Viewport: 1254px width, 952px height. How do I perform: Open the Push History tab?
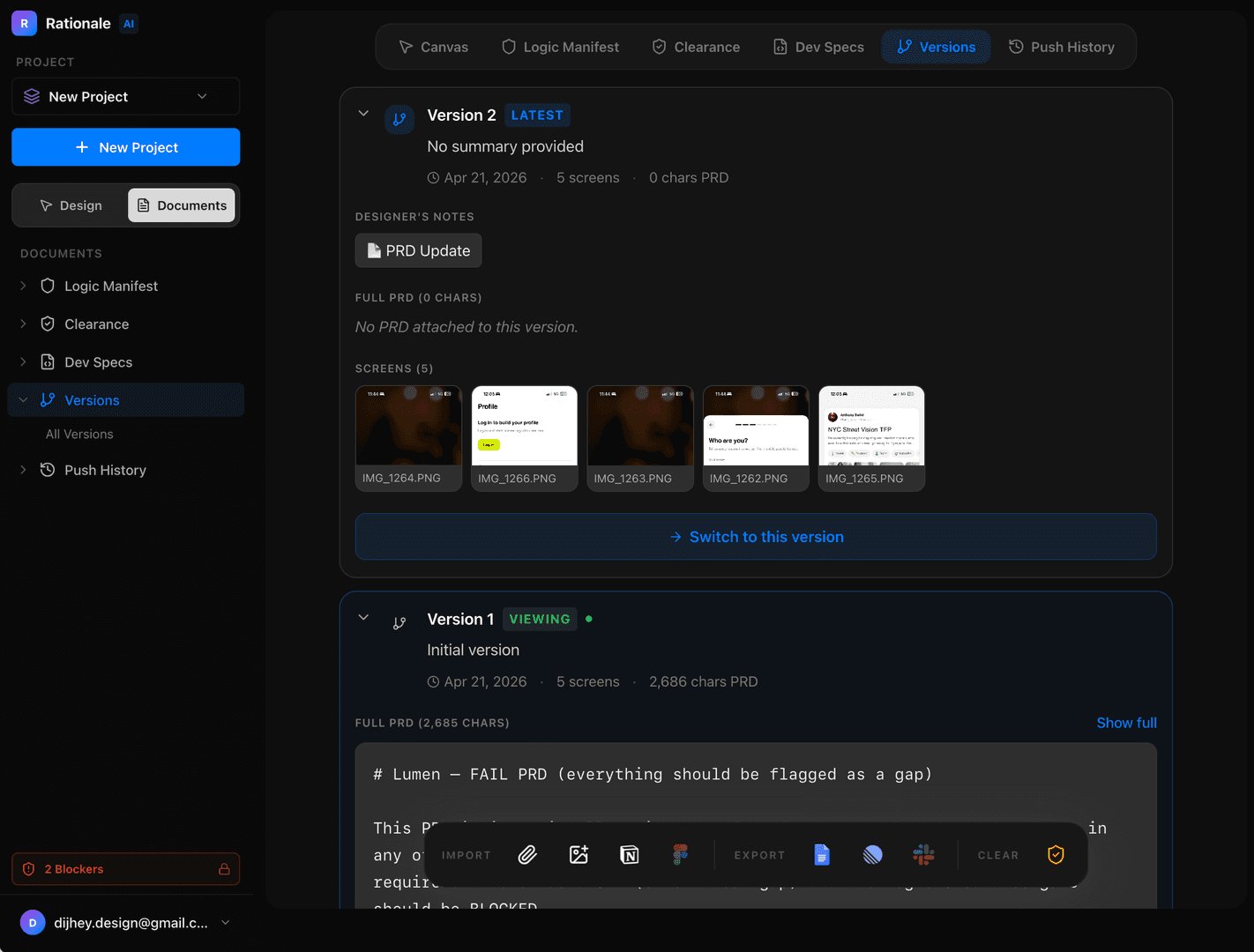tap(1062, 47)
